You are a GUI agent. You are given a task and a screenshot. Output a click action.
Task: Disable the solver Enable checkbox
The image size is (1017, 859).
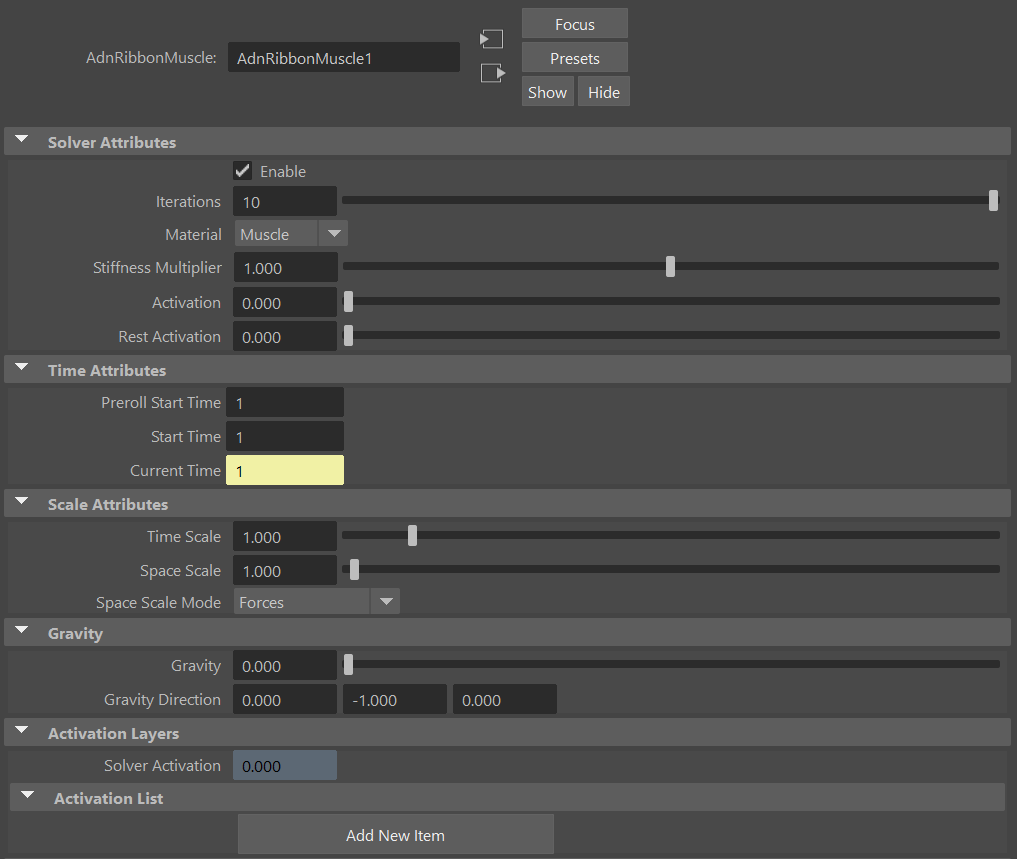click(242, 170)
